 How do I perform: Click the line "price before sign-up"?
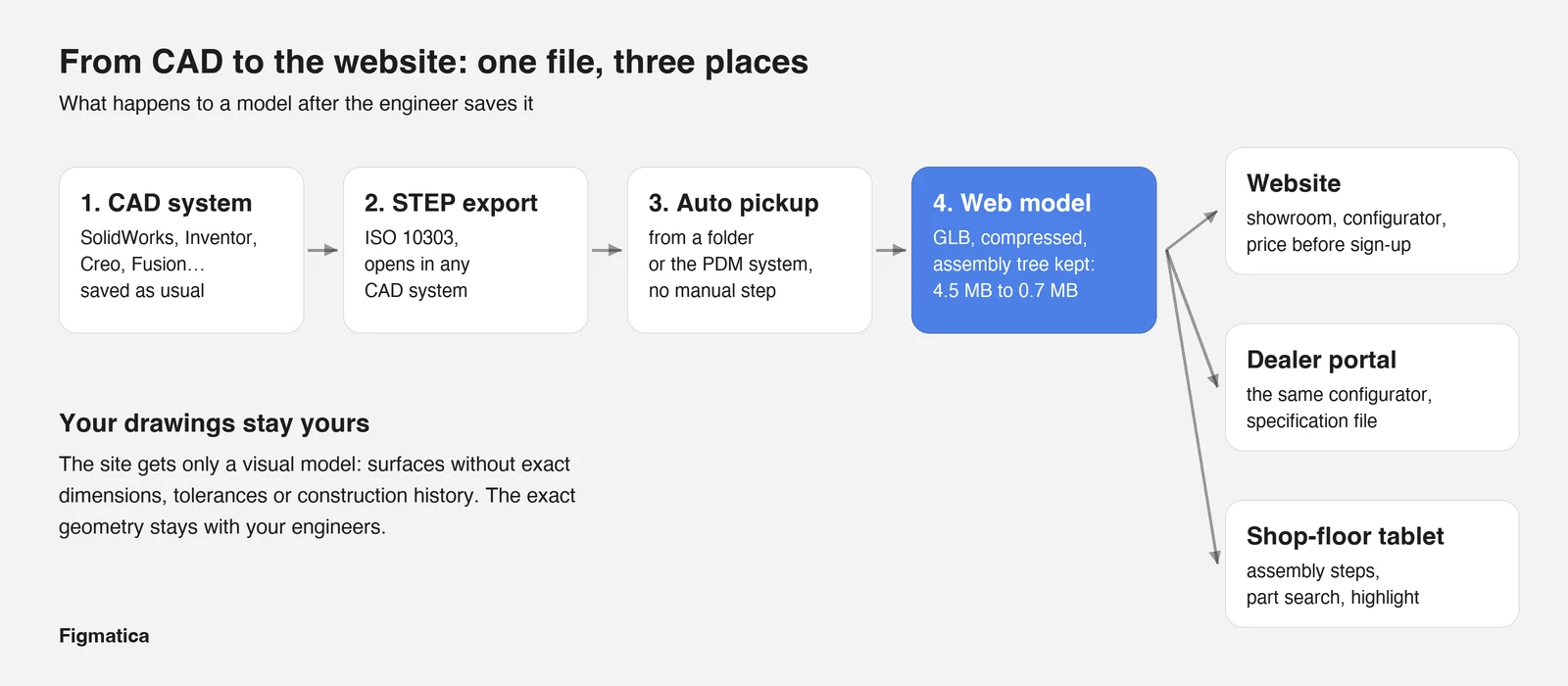coord(1329,245)
